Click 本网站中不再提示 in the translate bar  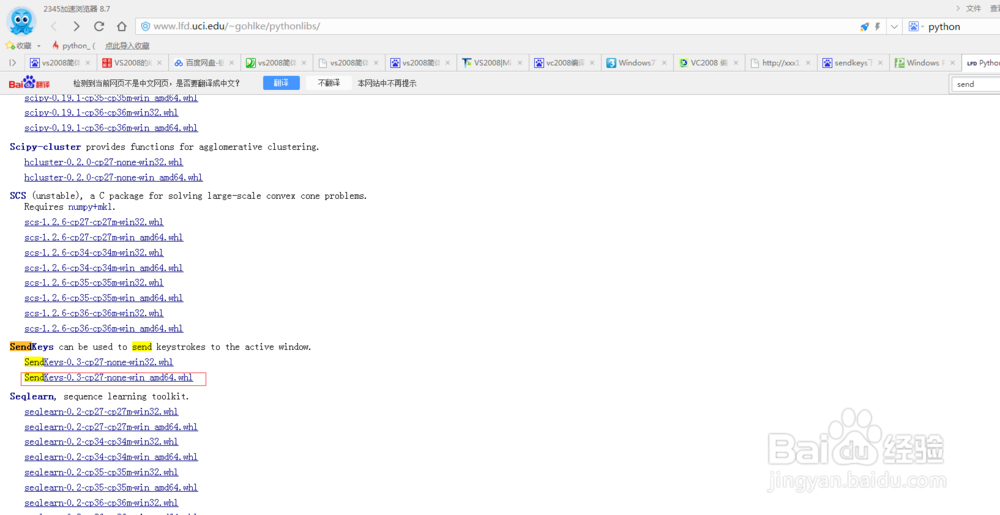click(x=387, y=83)
